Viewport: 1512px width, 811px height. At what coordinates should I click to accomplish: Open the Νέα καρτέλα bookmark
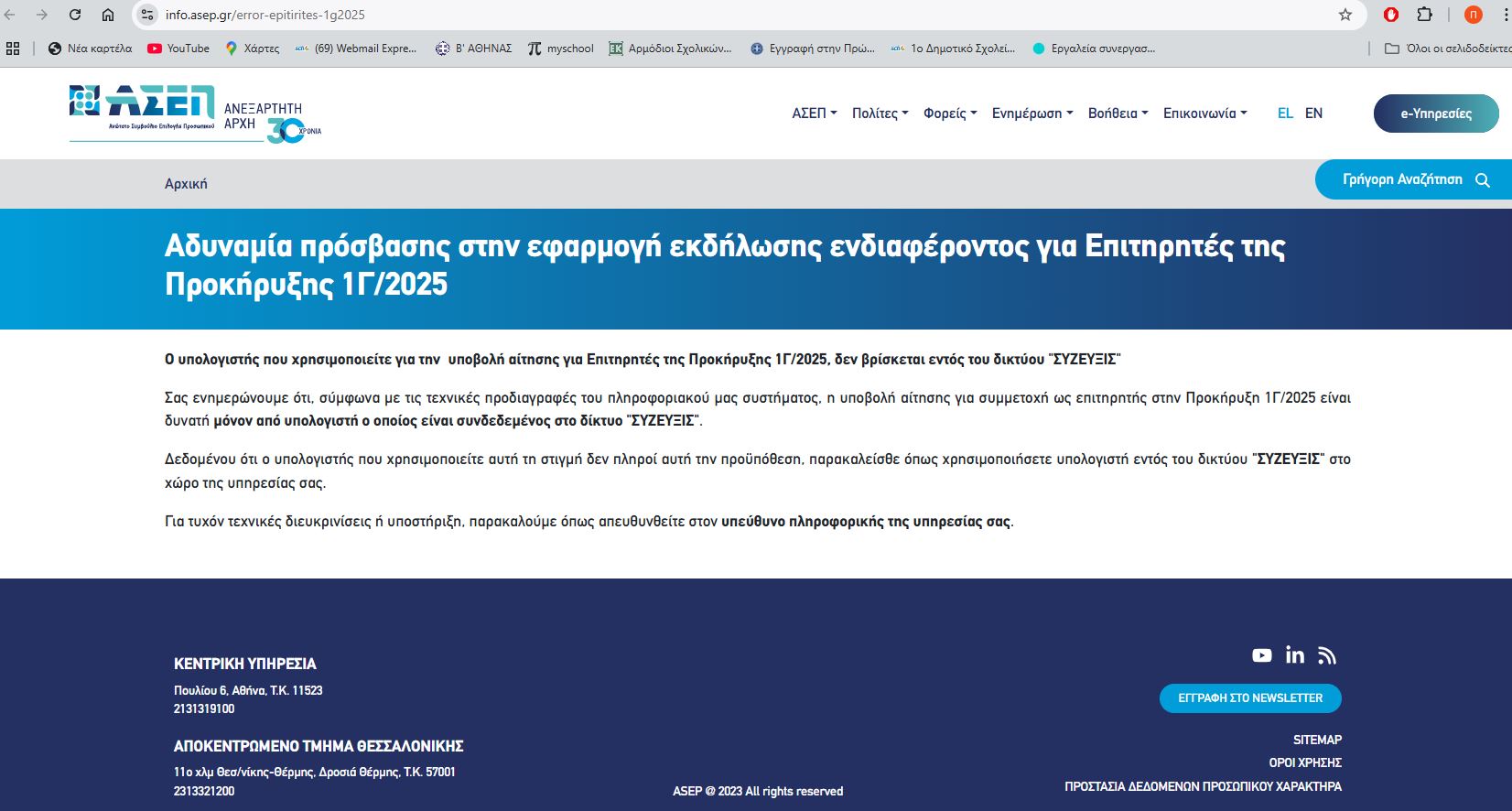pyautogui.click(x=90, y=49)
